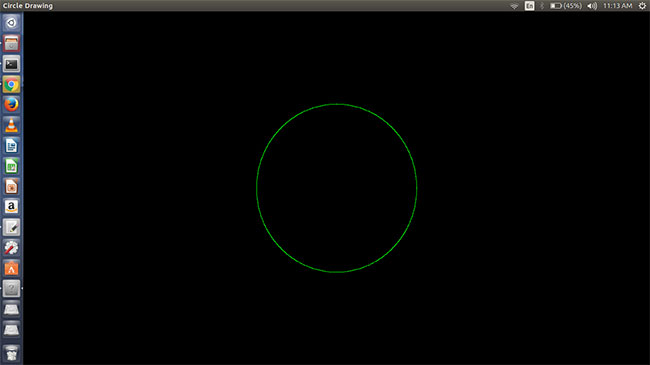Open the Amazon launcher icon
Image resolution: width=650 pixels, height=365 pixels.
(11, 207)
